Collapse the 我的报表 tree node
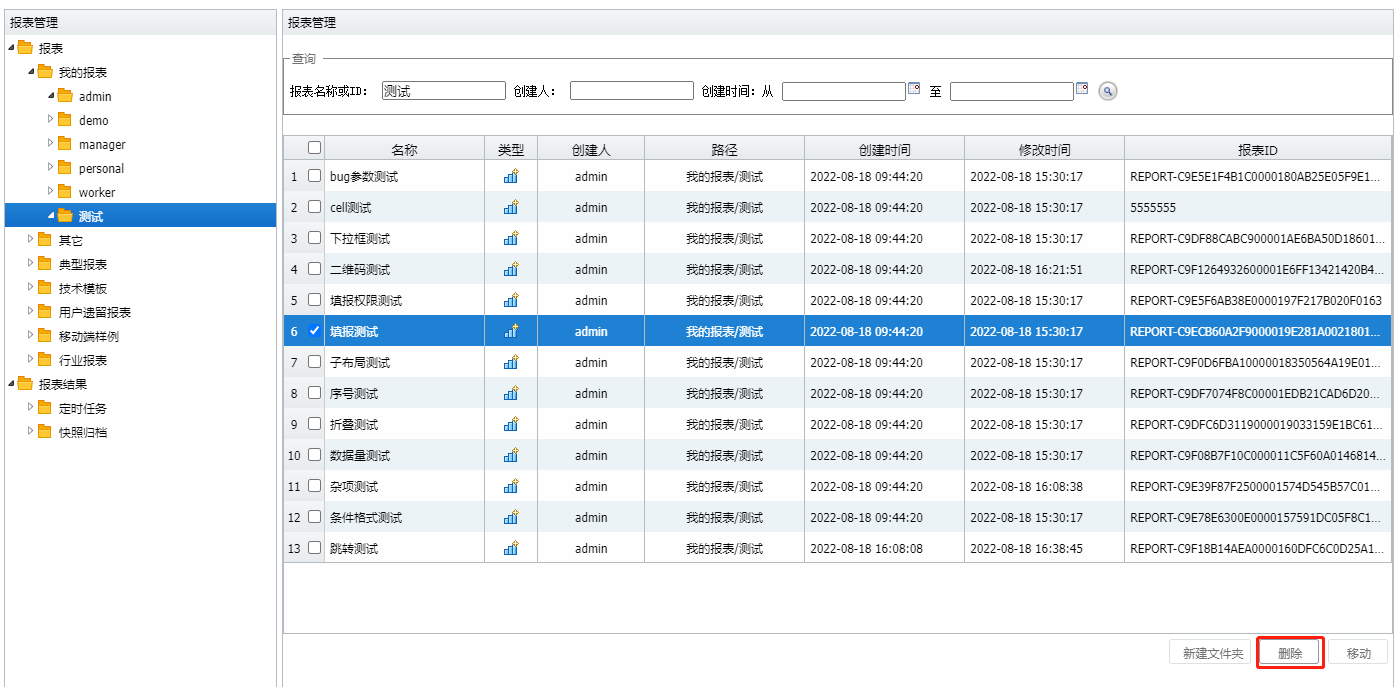The height and width of the screenshot is (687, 1394). pyautogui.click(x=31, y=72)
